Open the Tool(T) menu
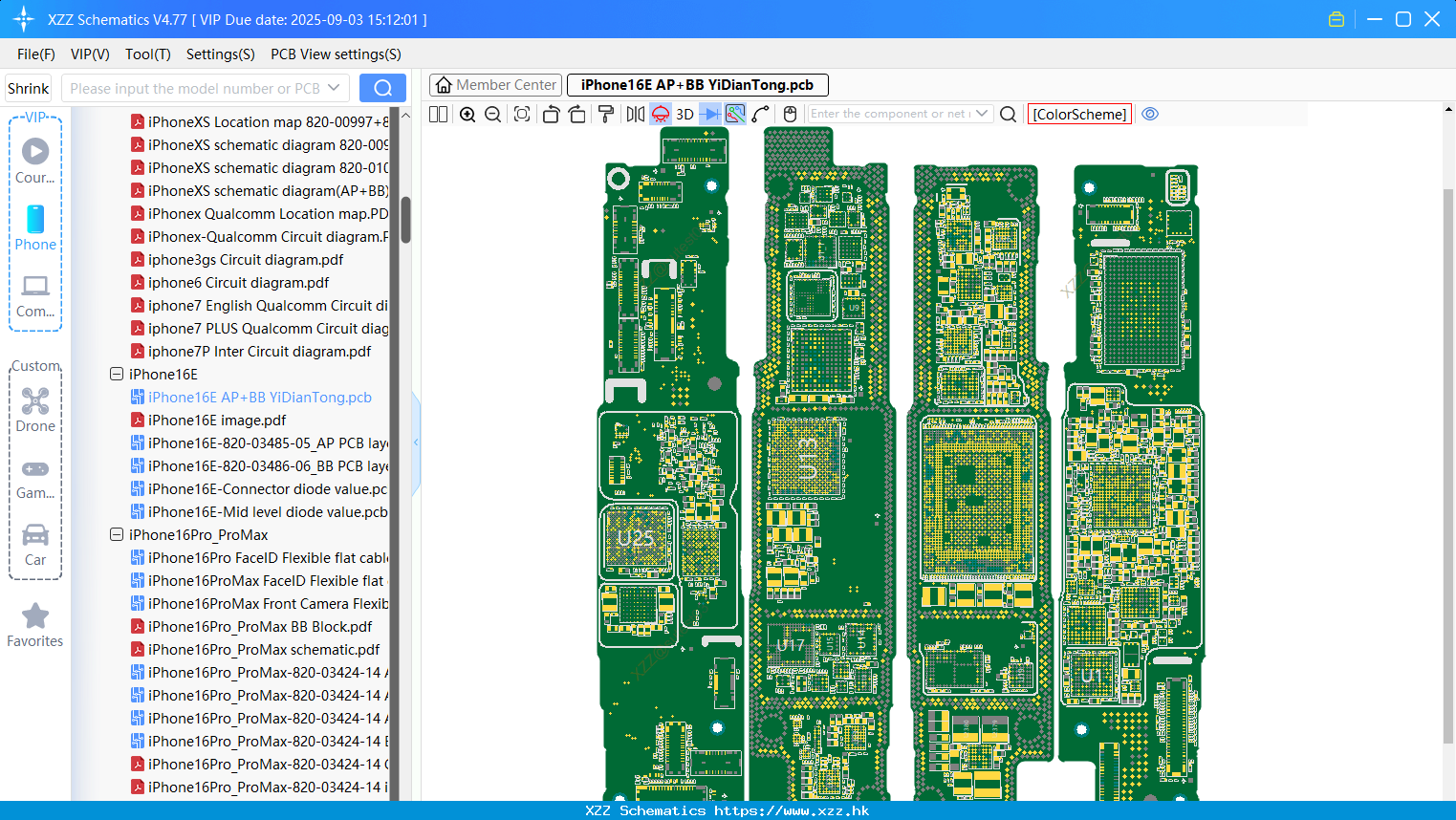 (x=148, y=54)
